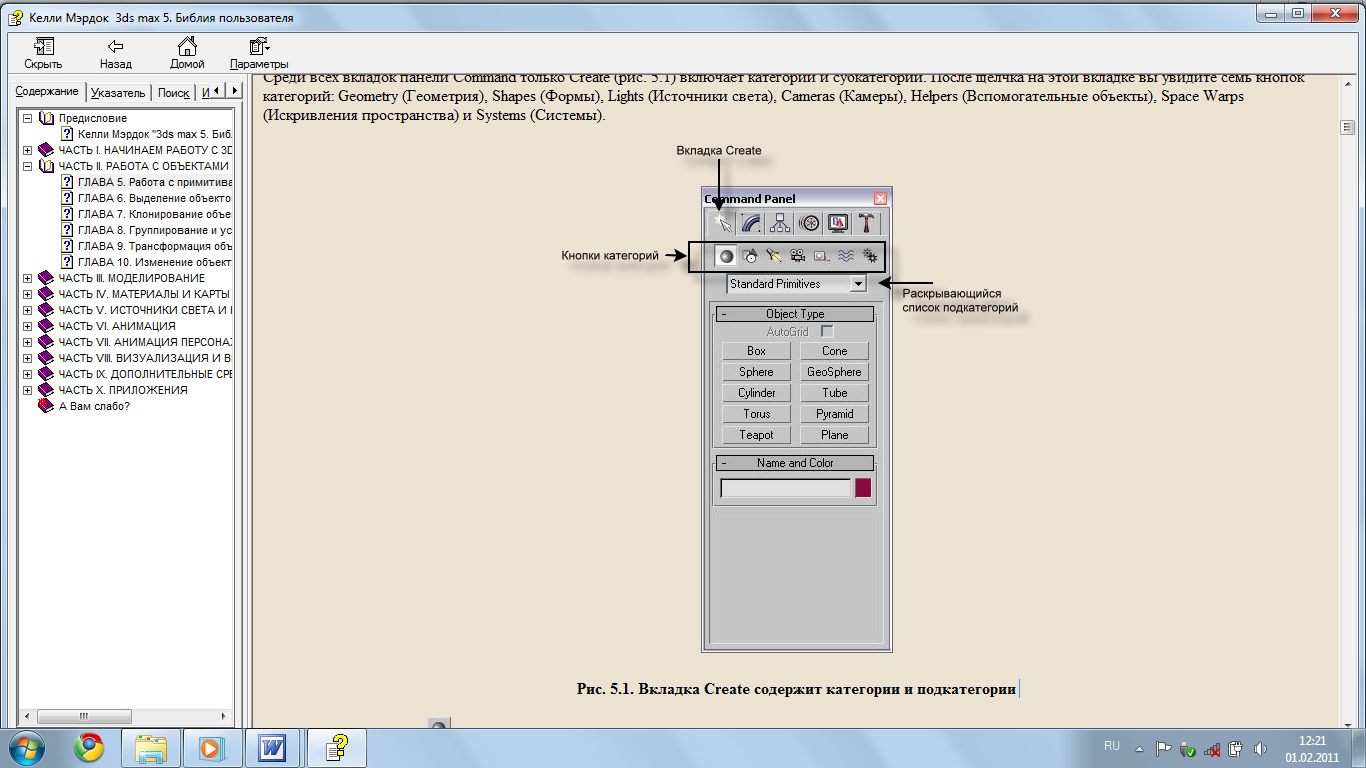Screen dimensions: 1366x768
Task: Click the Systems gears category icon
Action: (869, 256)
